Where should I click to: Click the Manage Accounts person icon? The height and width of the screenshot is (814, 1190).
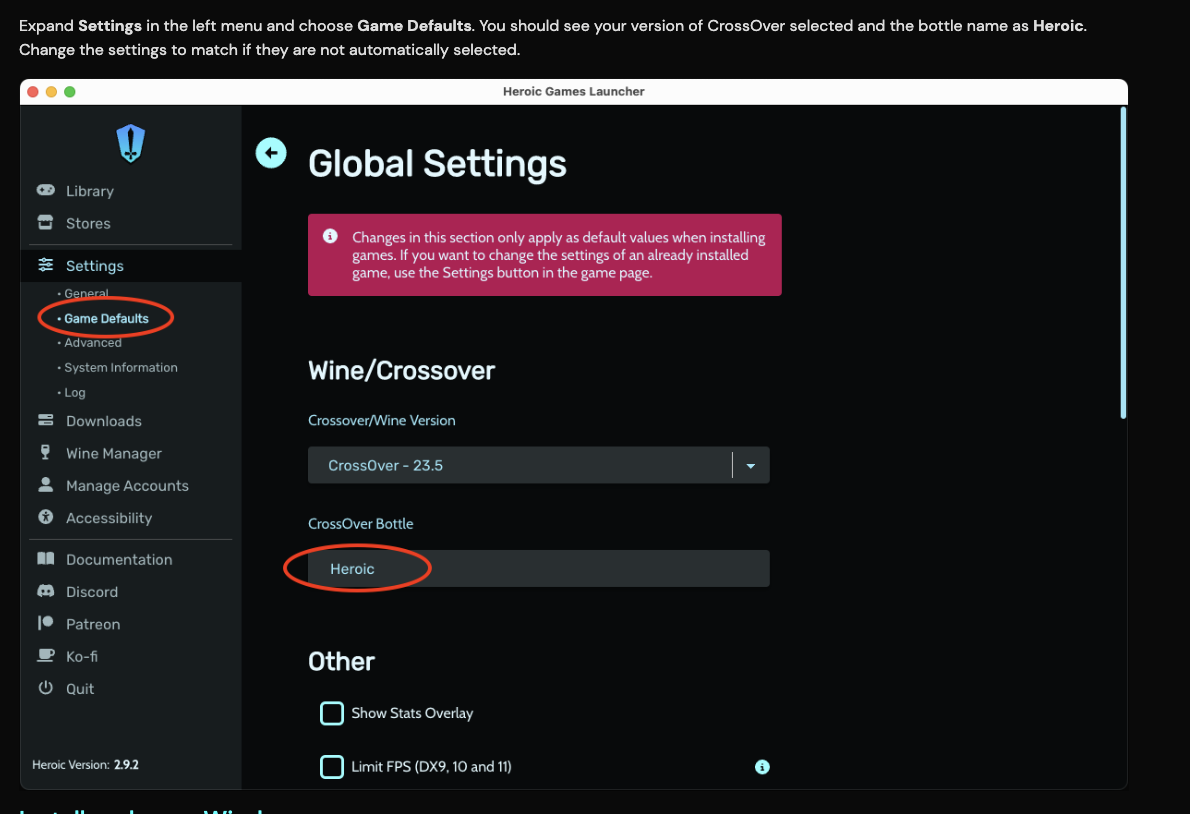click(46, 485)
